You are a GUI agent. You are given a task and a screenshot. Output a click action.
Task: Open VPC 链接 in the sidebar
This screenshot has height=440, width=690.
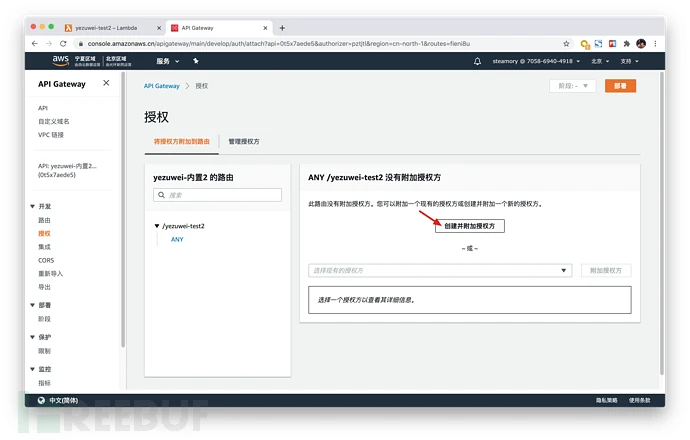(x=51, y=135)
